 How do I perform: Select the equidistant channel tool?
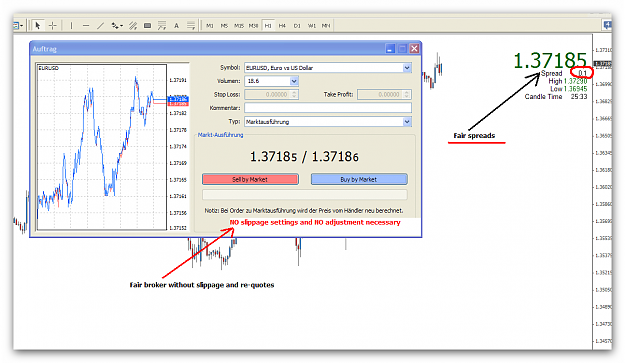(133, 26)
